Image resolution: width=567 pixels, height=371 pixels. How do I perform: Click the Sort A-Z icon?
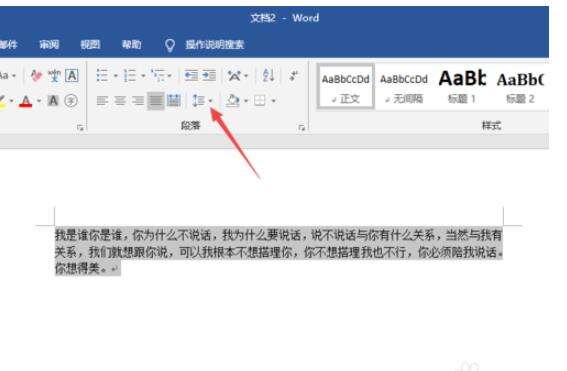tap(268, 76)
